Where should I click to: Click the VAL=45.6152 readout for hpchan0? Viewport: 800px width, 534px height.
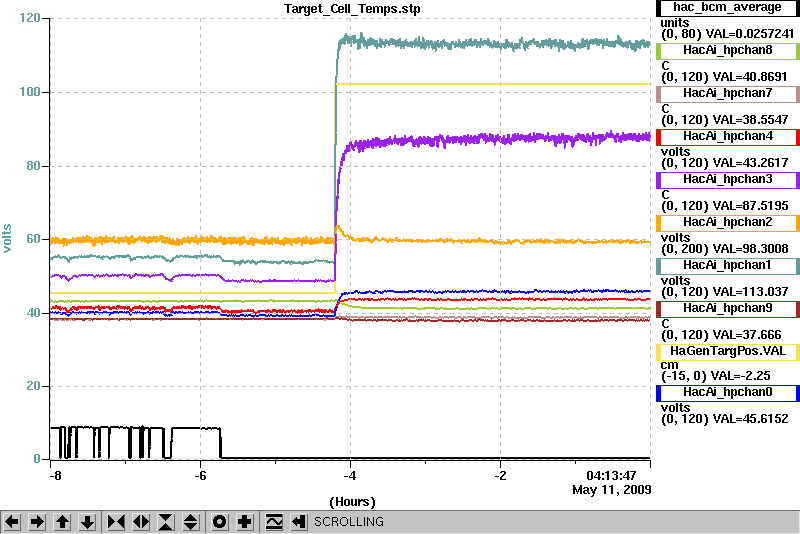coord(751,419)
